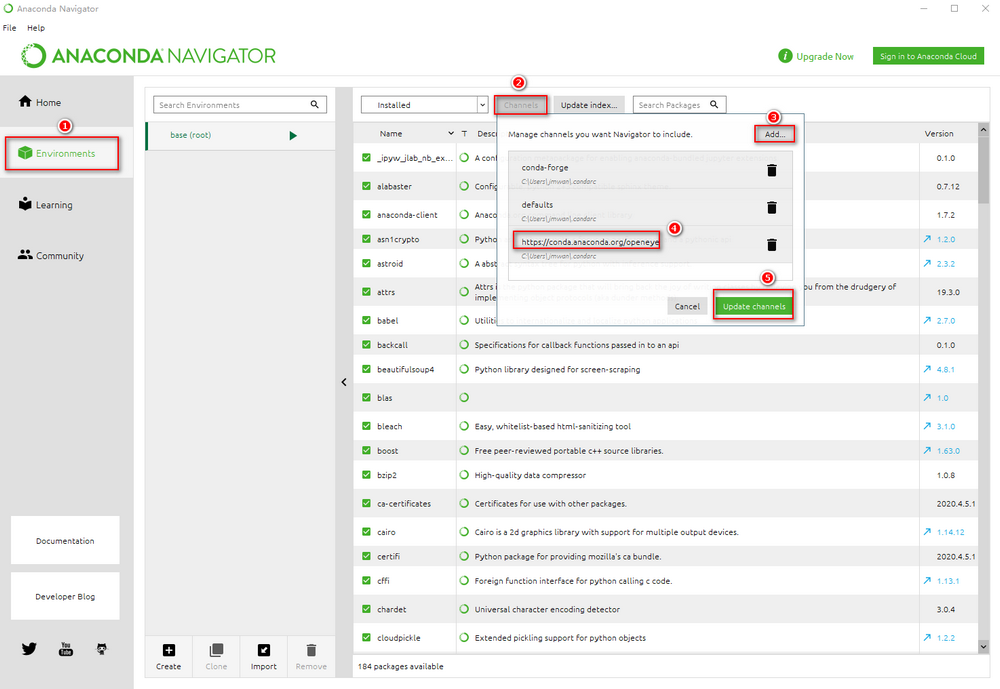
Task: Click the babel update arrow icon
Action: (x=927, y=320)
